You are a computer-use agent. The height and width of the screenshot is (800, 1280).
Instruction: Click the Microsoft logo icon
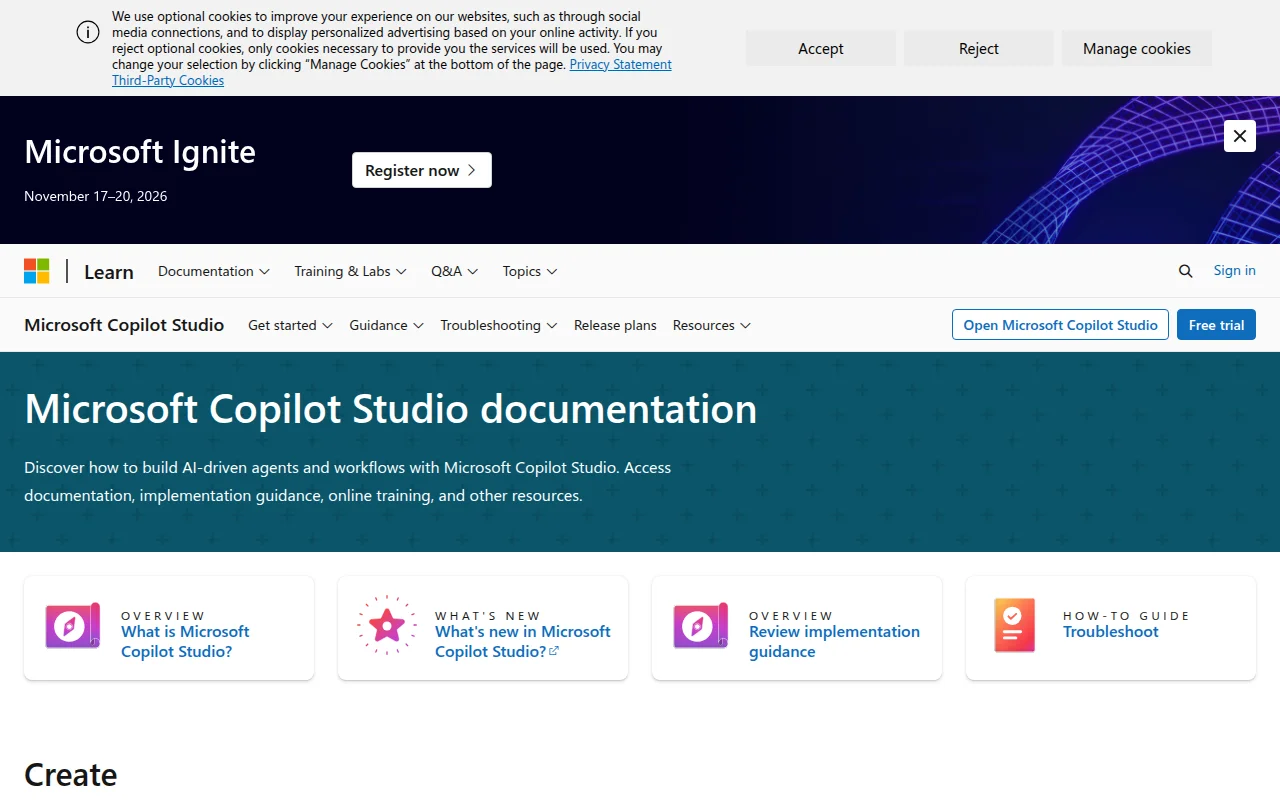tap(37, 271)
